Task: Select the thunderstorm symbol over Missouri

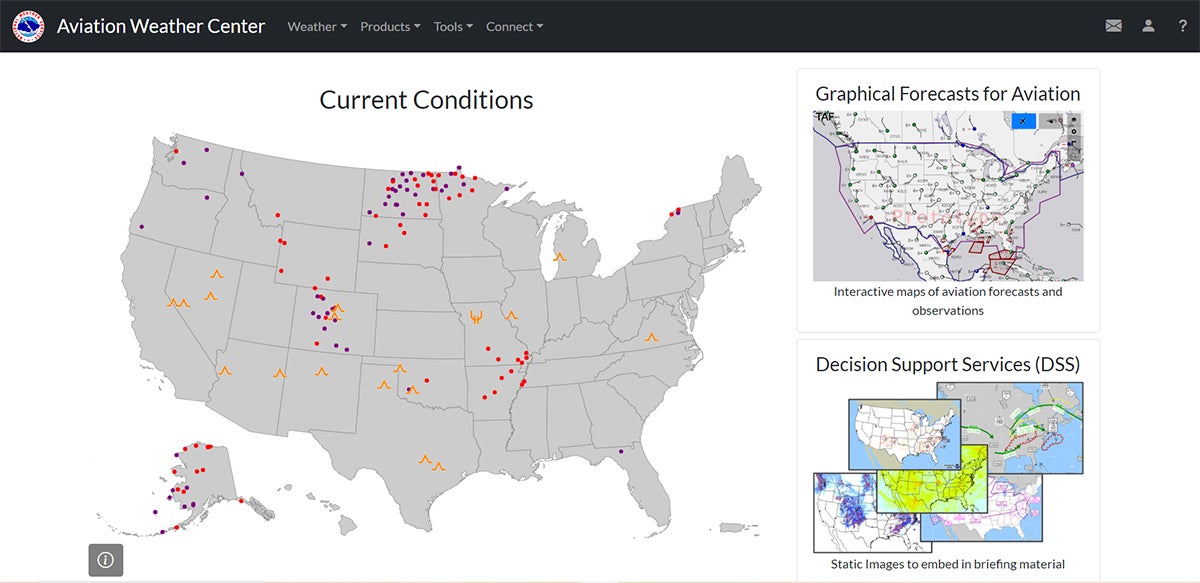Action: tap(476, 318)
